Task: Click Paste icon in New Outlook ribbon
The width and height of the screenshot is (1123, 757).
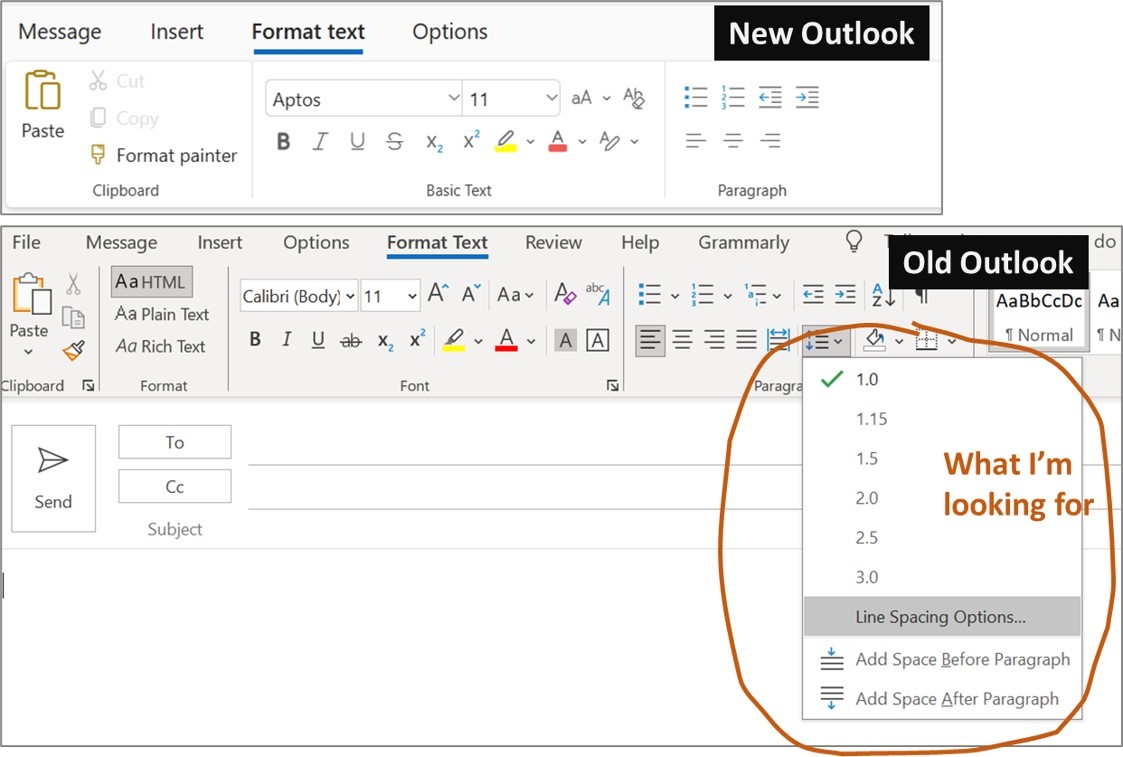Action: coord(43,90)
